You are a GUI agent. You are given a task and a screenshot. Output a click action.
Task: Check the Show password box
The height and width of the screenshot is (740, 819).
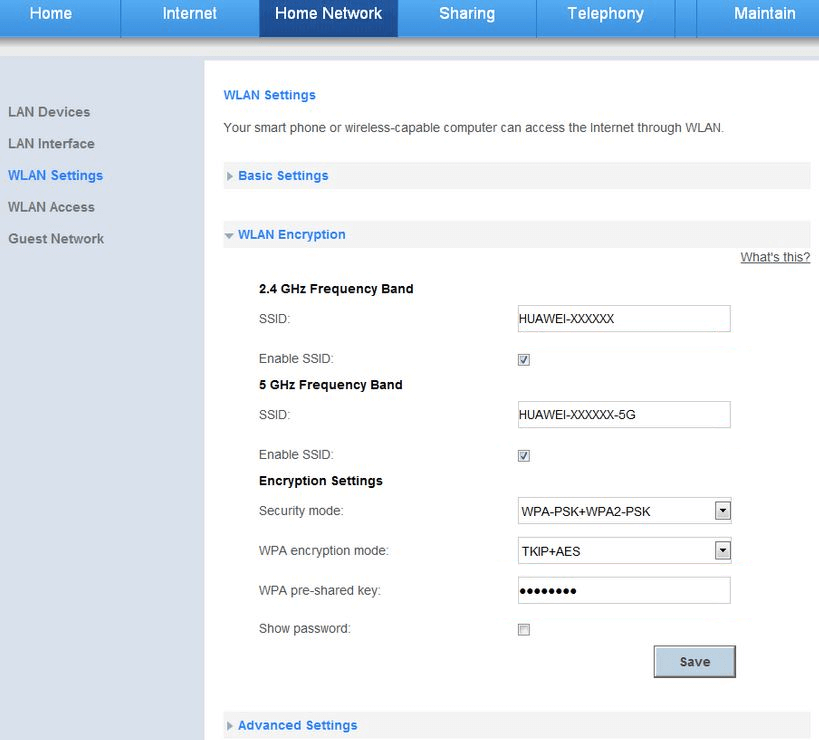[524, 630]
